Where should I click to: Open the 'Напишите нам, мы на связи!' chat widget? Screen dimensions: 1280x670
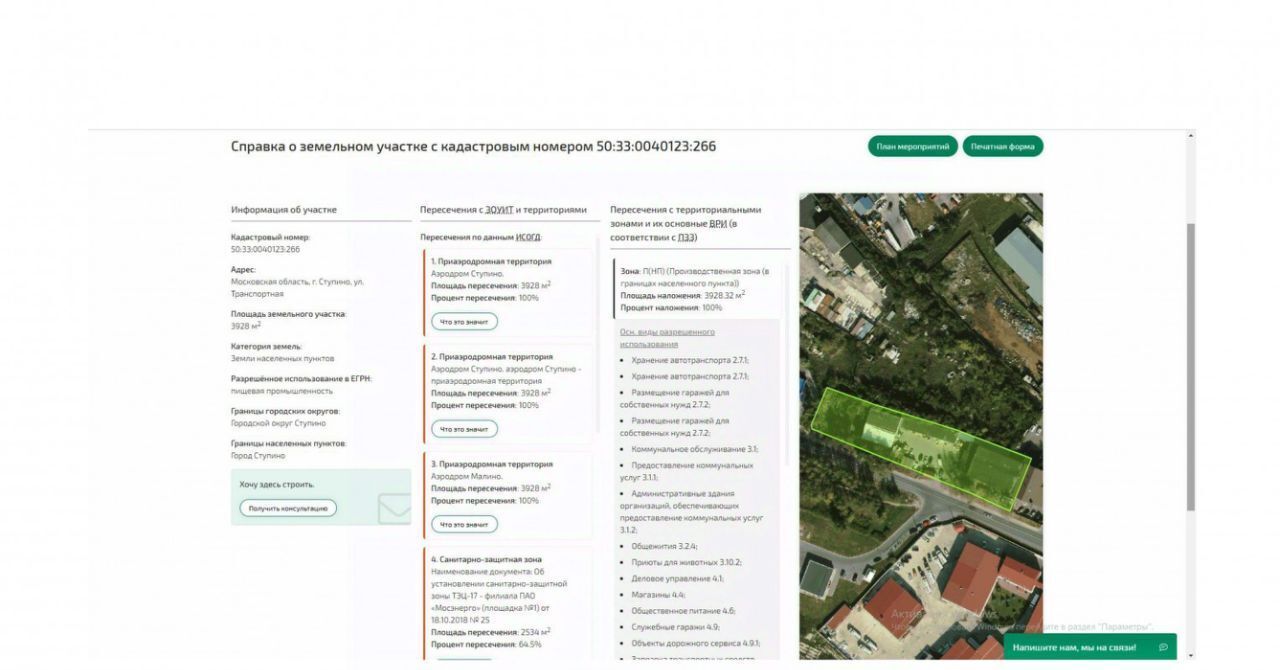(1089, 647)
